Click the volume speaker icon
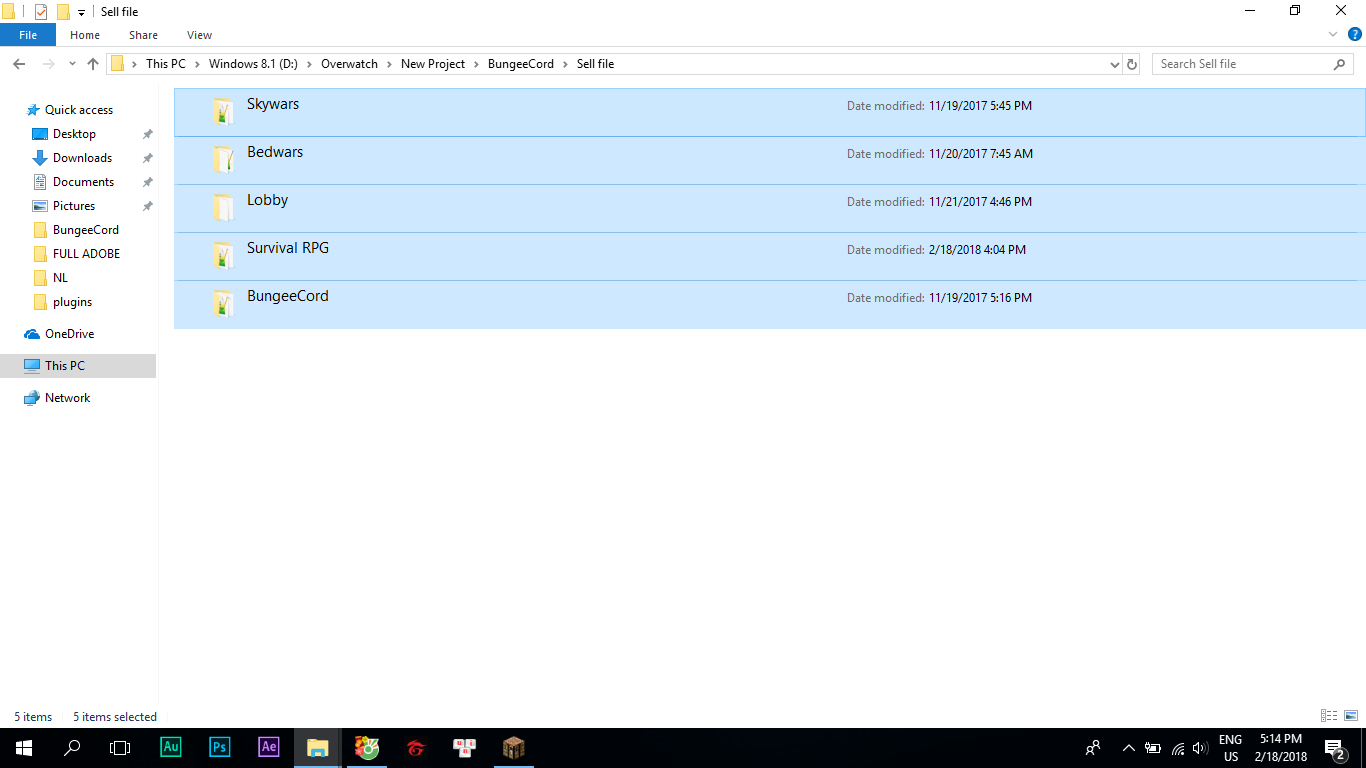The height and width of the screenshot is (768, 1366). 1200,748
